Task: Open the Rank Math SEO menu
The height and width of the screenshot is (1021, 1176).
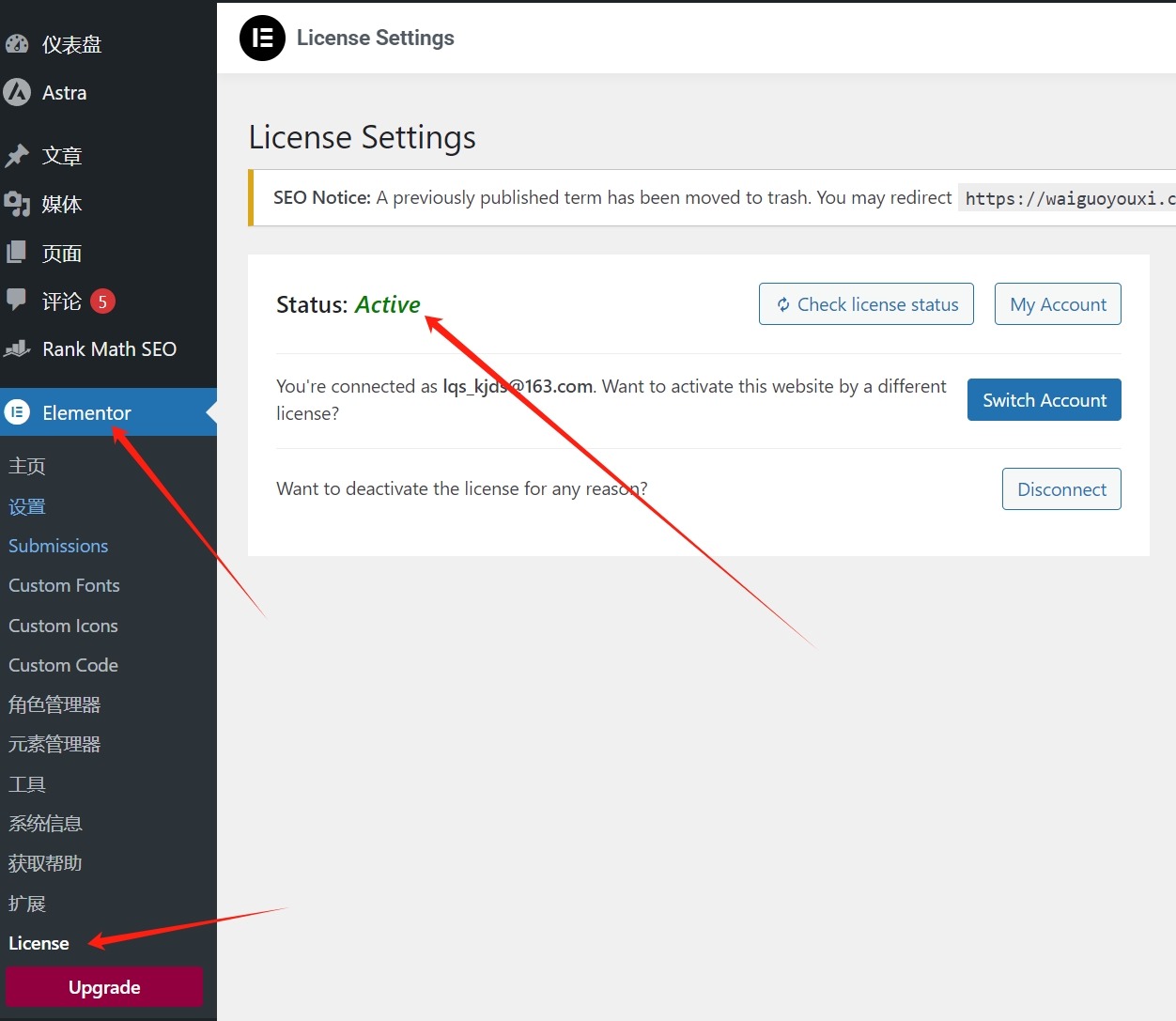Action: 108,348
